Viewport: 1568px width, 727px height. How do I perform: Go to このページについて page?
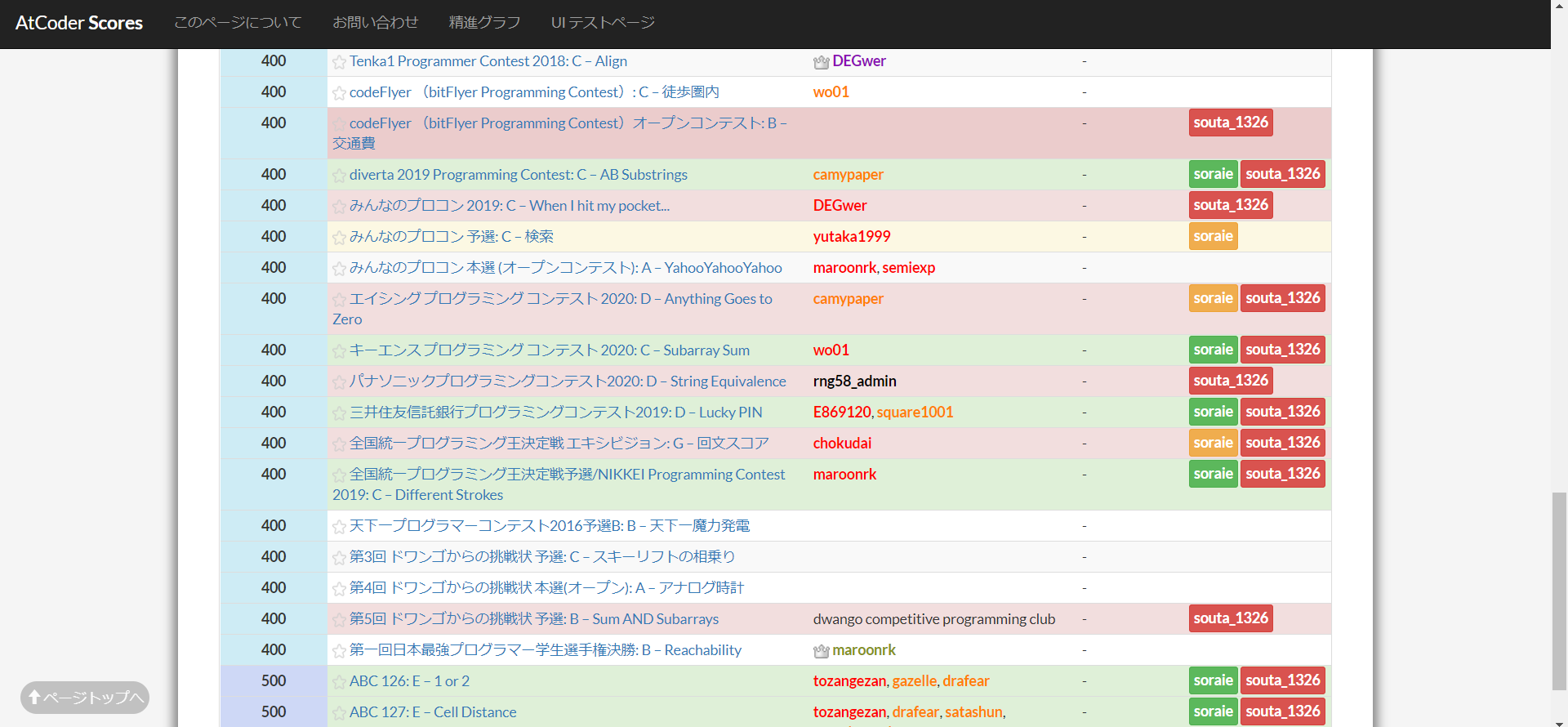click(x=238, y=23)
